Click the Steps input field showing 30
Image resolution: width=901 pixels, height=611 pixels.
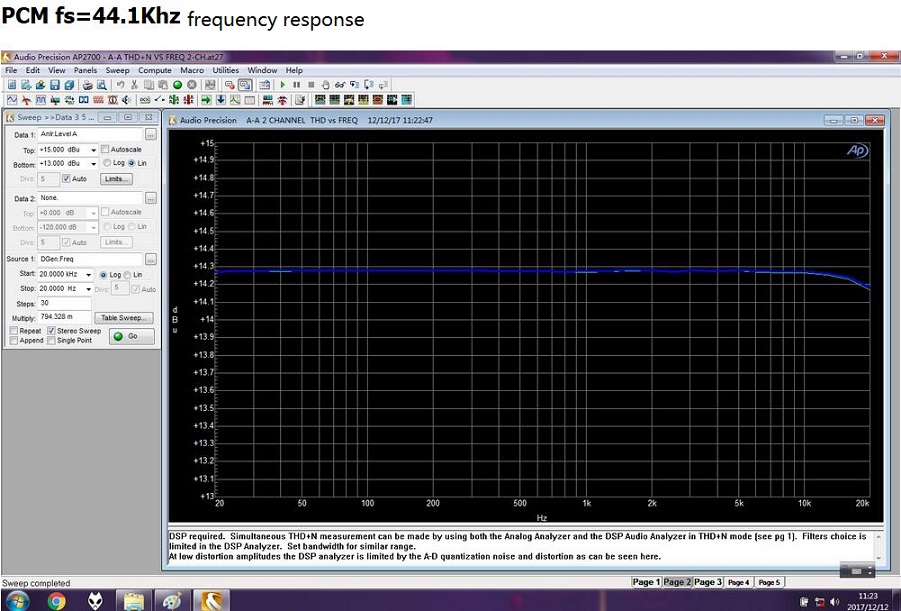(x=65, y=303)
